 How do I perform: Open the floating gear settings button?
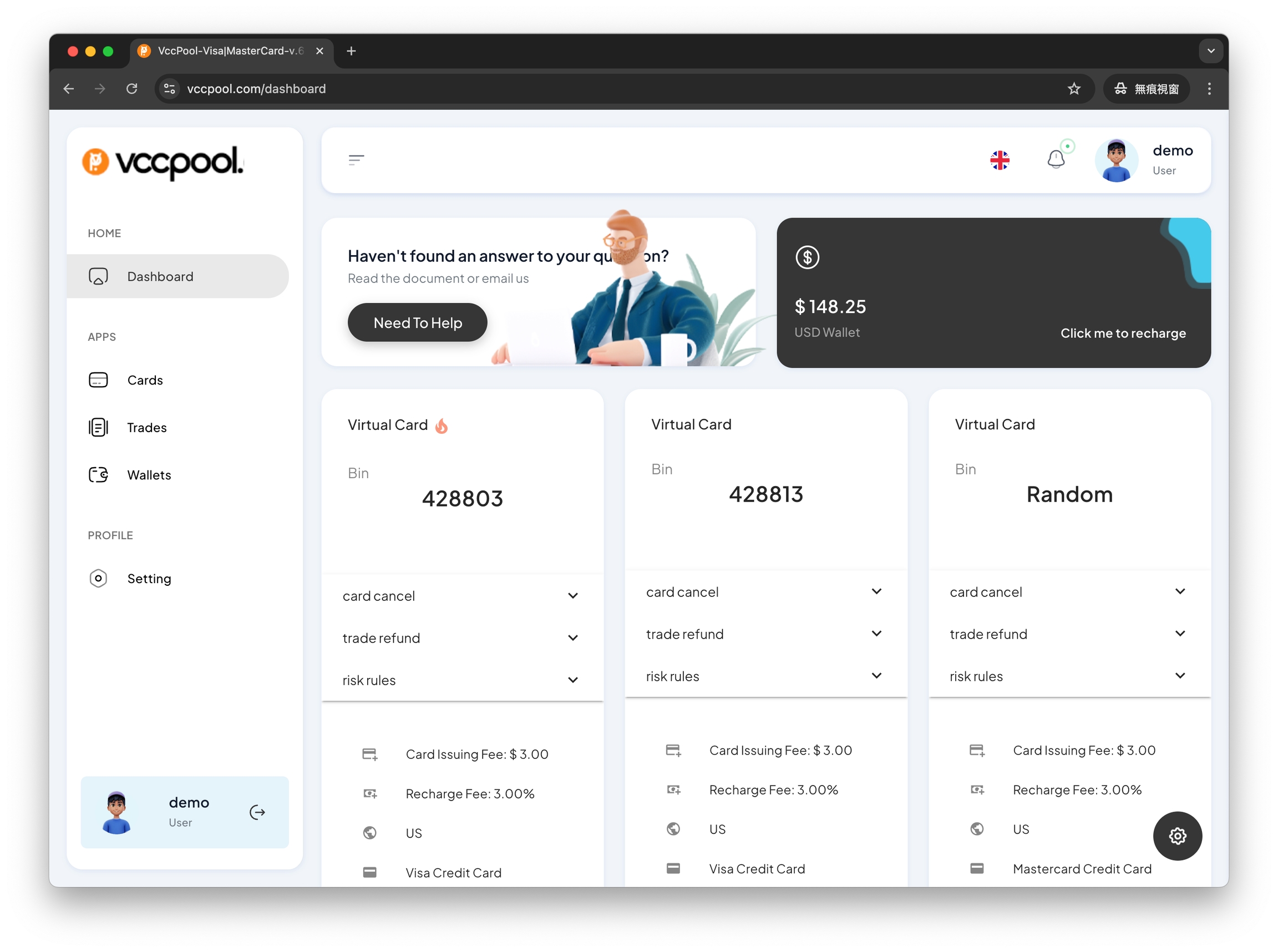1176,835
